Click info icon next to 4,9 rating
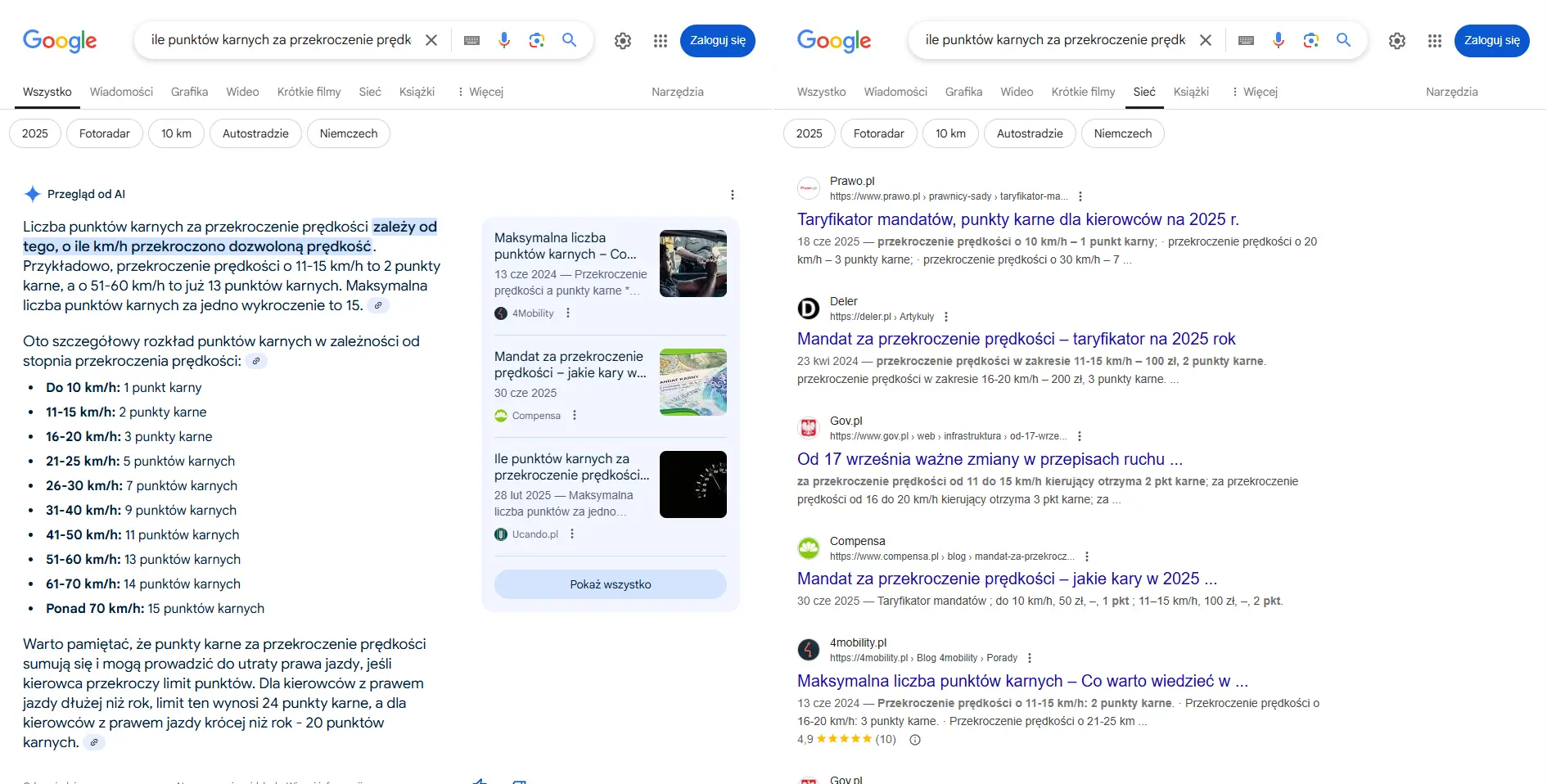The width and height of the screenshot is (1547, 784). pos(915,740)
